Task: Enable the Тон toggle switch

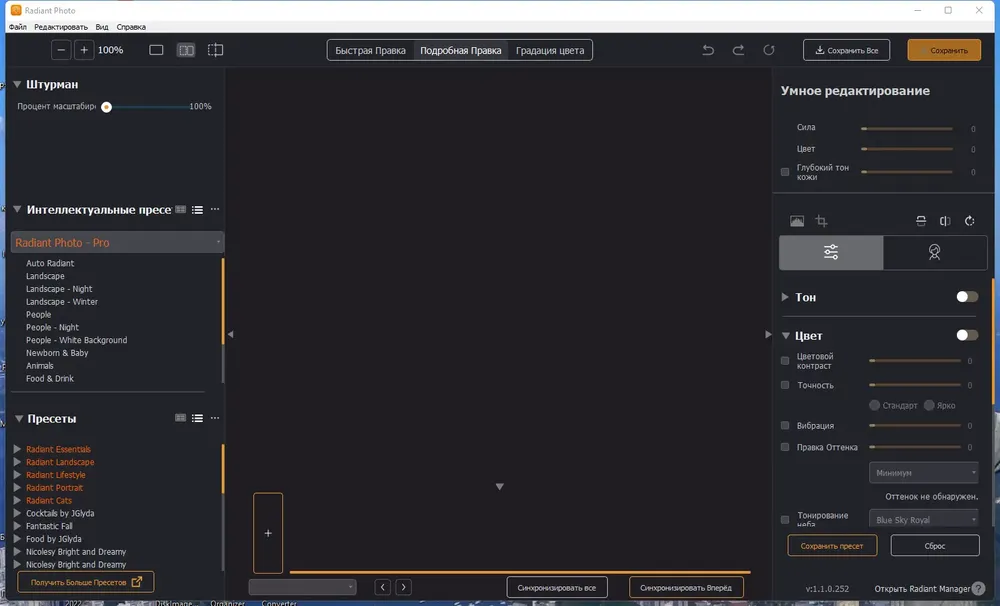Action: tap(967, 297)
